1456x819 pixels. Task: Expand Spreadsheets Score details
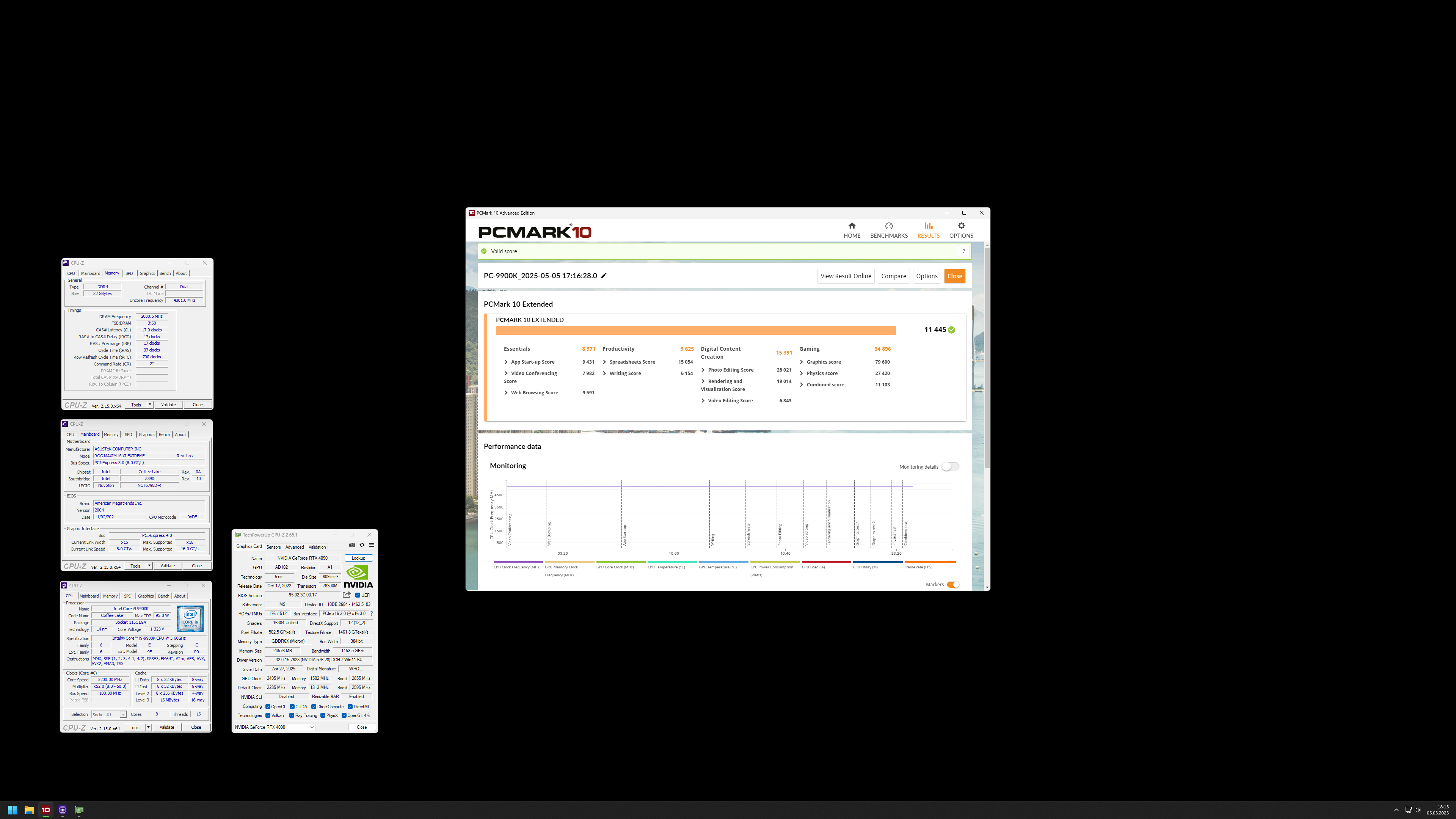(x=604, y=362)
